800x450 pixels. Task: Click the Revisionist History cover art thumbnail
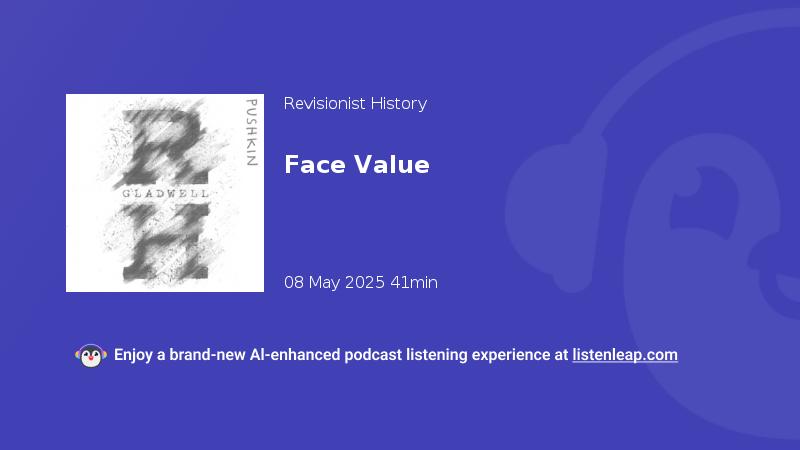coord(165,193)
